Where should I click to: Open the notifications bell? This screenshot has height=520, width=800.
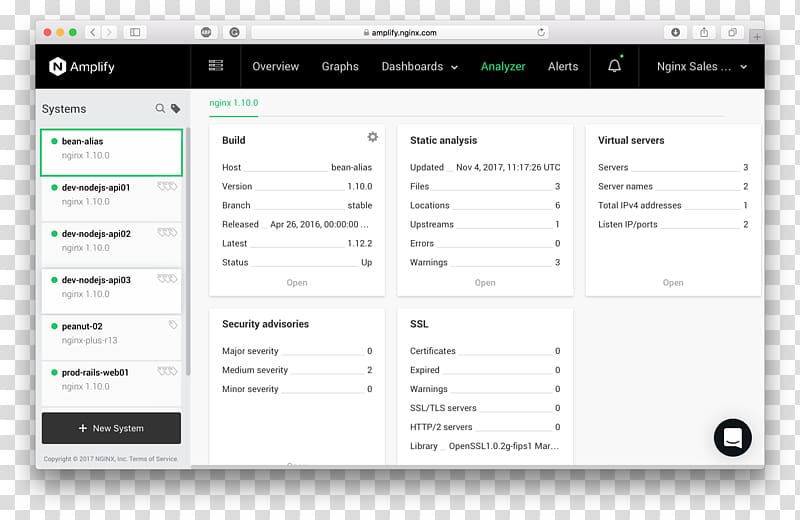(x=614, y=66)
